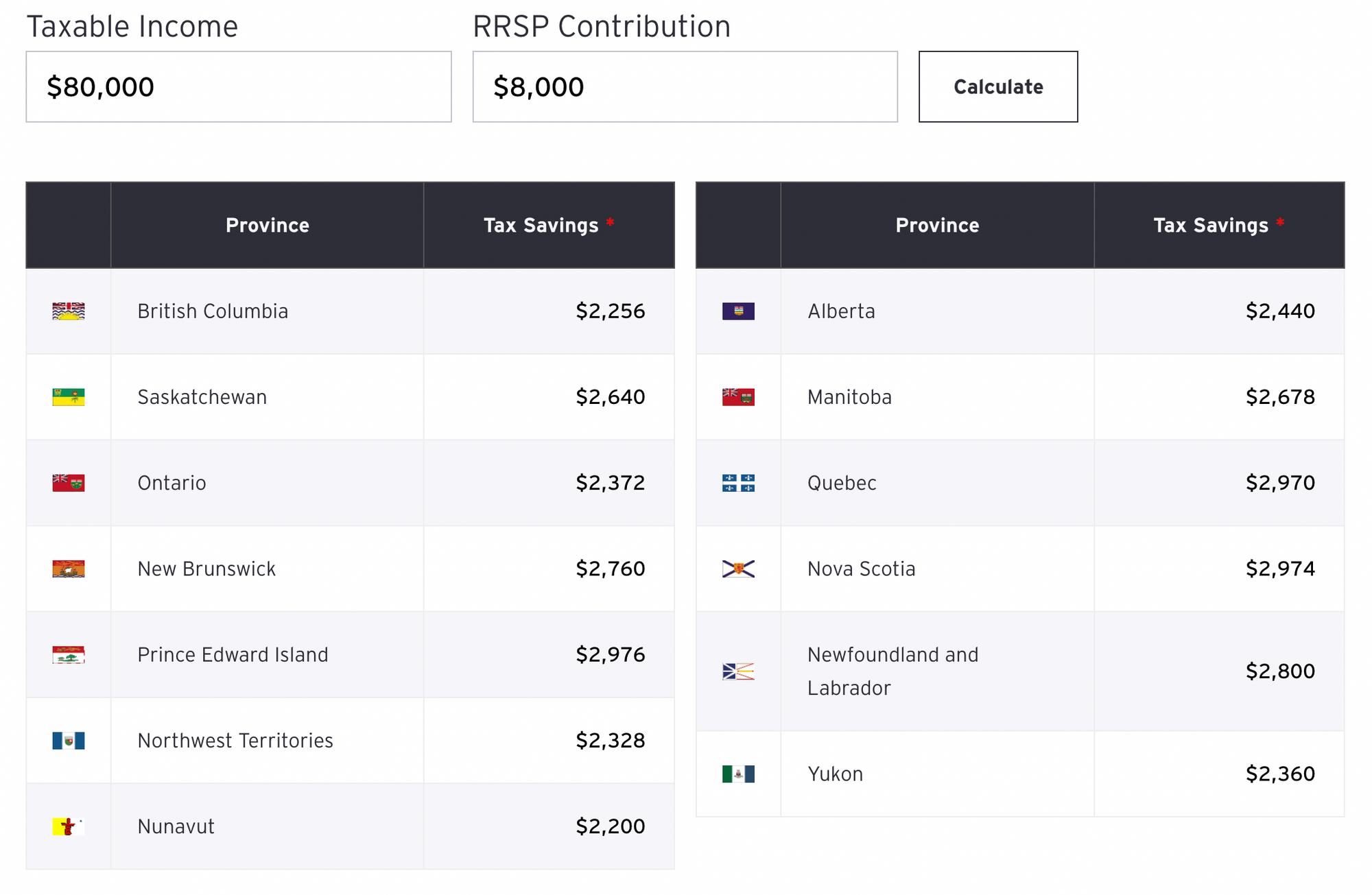Focus the Taxable Income input field

[239, 87]
